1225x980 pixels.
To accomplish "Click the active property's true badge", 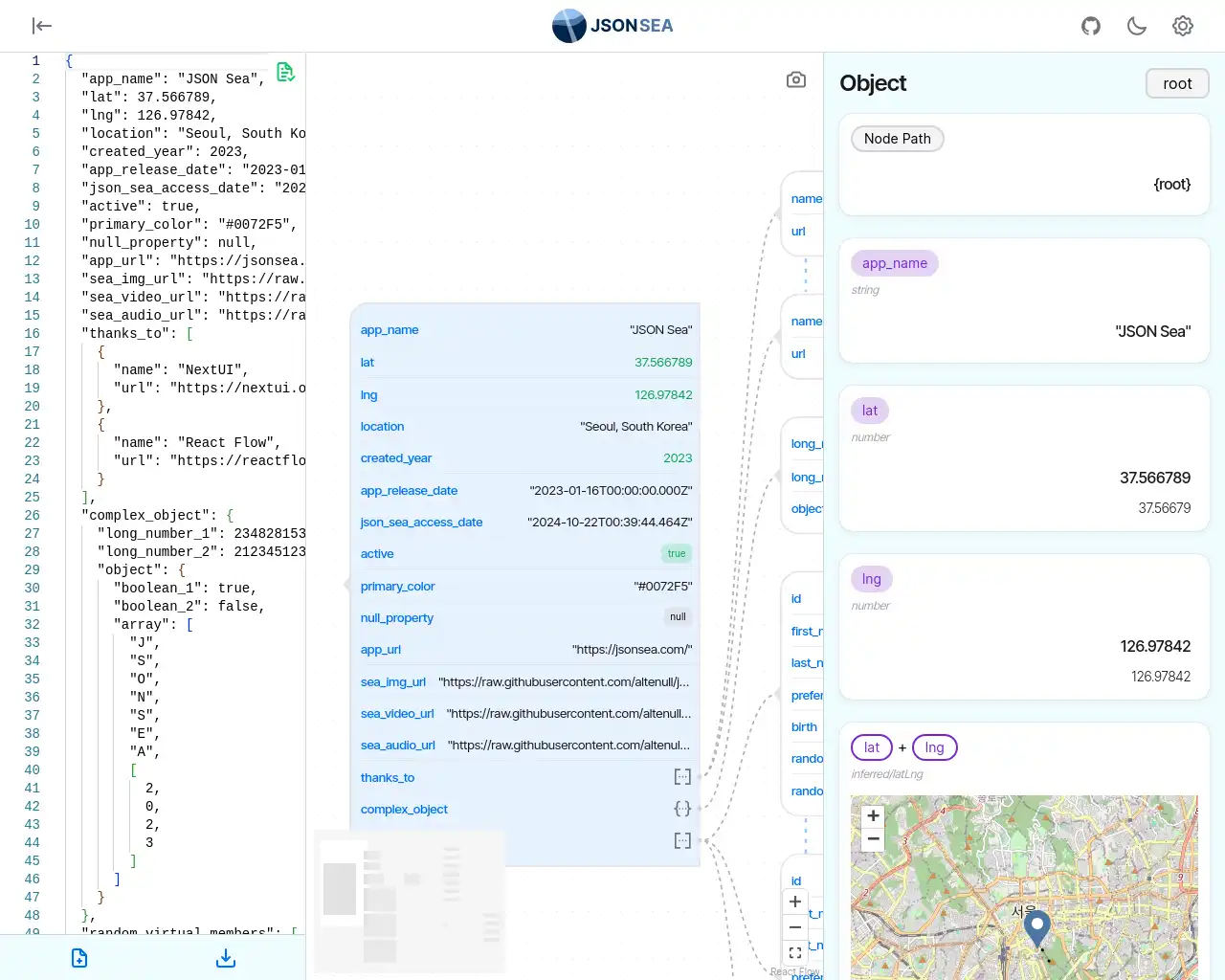I will 677,553.
